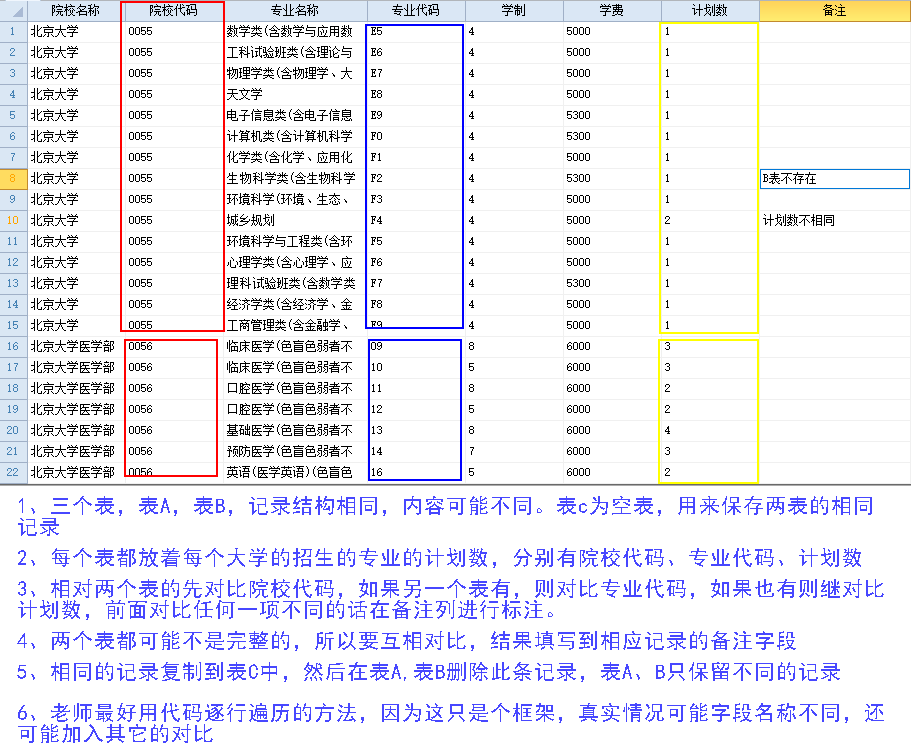Click 学制 value 8 in row 18
Viewport: 911px width, 753px height.
(514, 388)
